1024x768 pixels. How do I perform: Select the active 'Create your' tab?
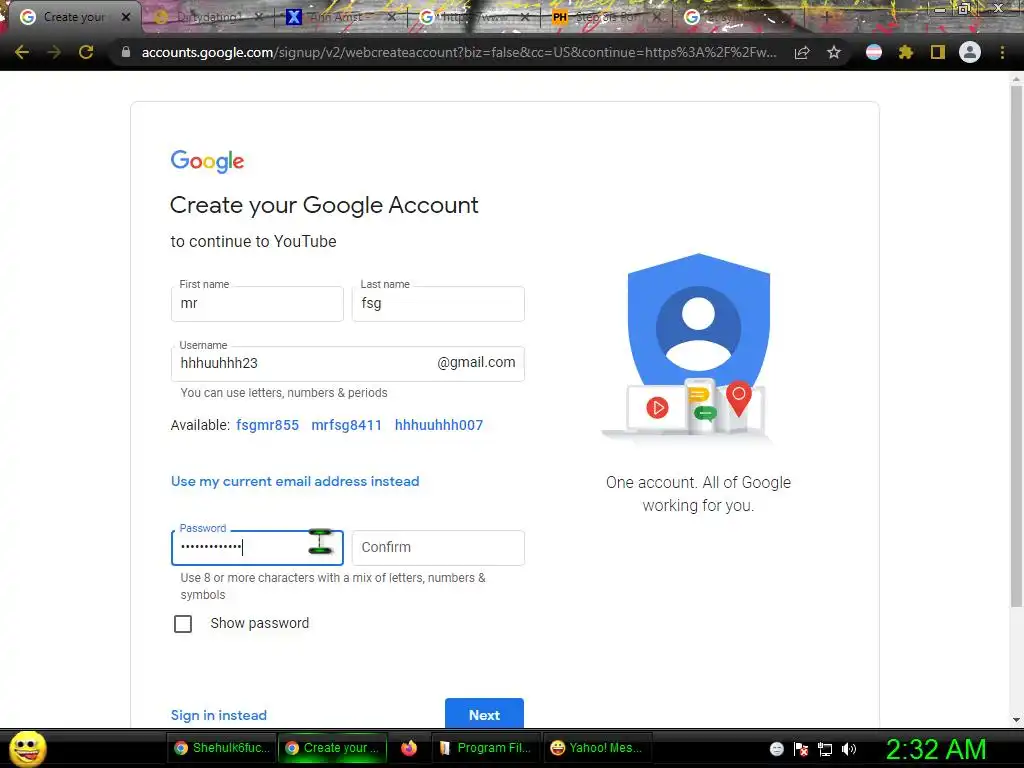click(73, 17)
